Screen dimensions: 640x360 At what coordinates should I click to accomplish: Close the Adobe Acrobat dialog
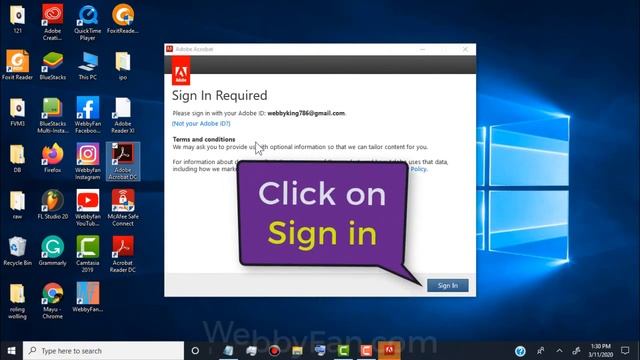(x=465, y=49)
